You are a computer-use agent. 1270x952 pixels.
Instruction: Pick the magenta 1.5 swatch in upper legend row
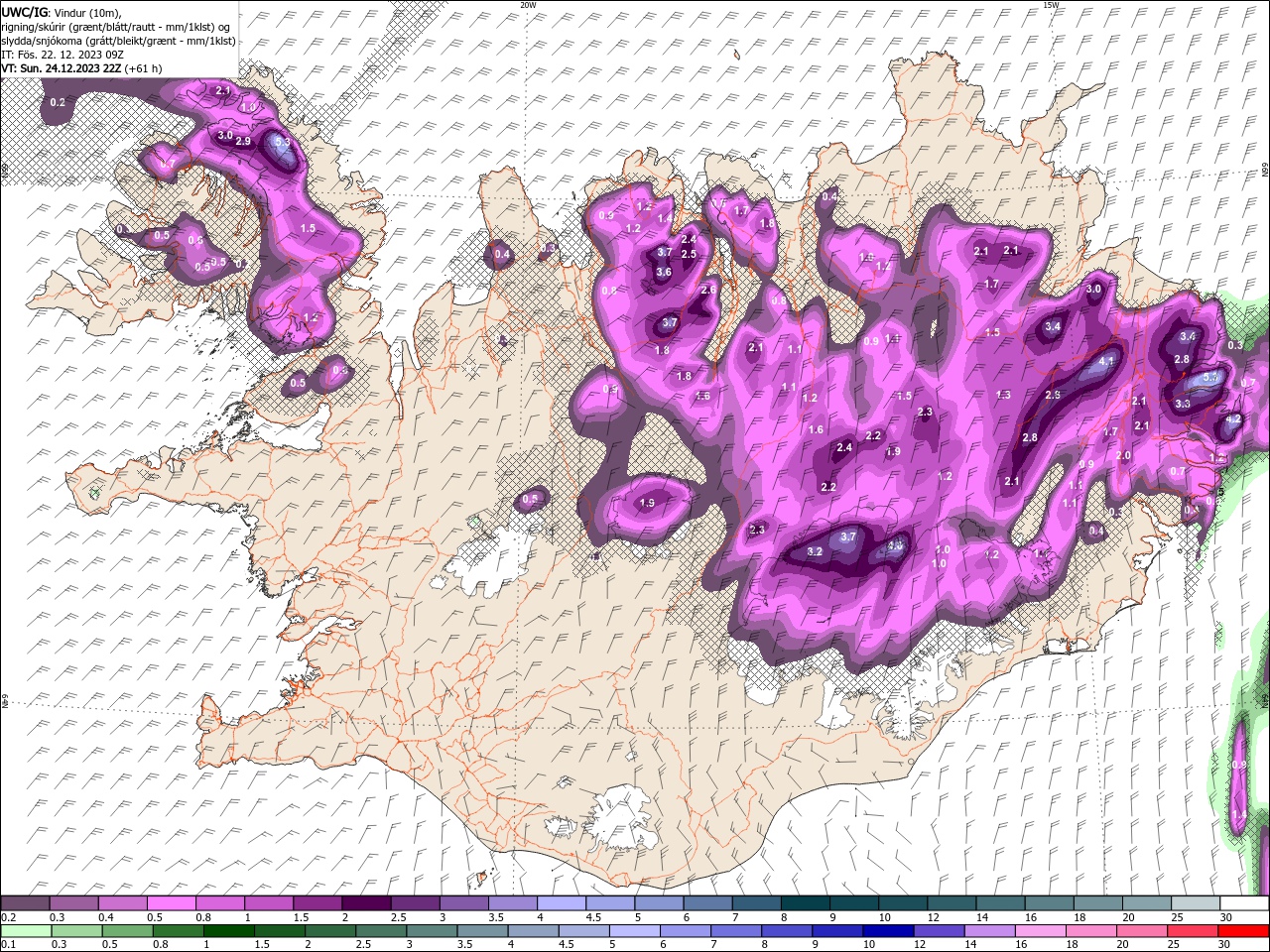pyautogui.click(x=317, y=903)
